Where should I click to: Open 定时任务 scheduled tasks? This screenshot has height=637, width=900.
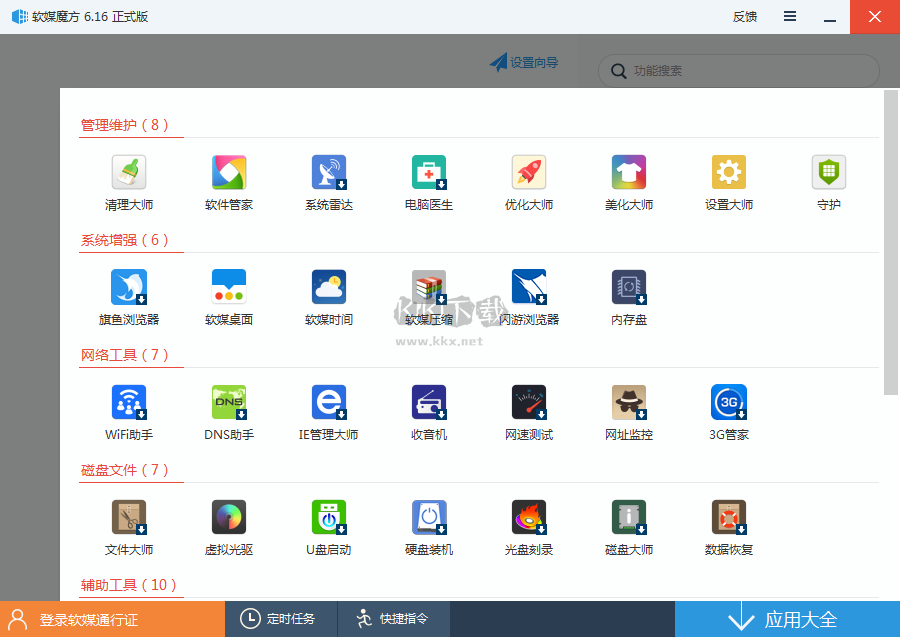(x=281, y=619)
